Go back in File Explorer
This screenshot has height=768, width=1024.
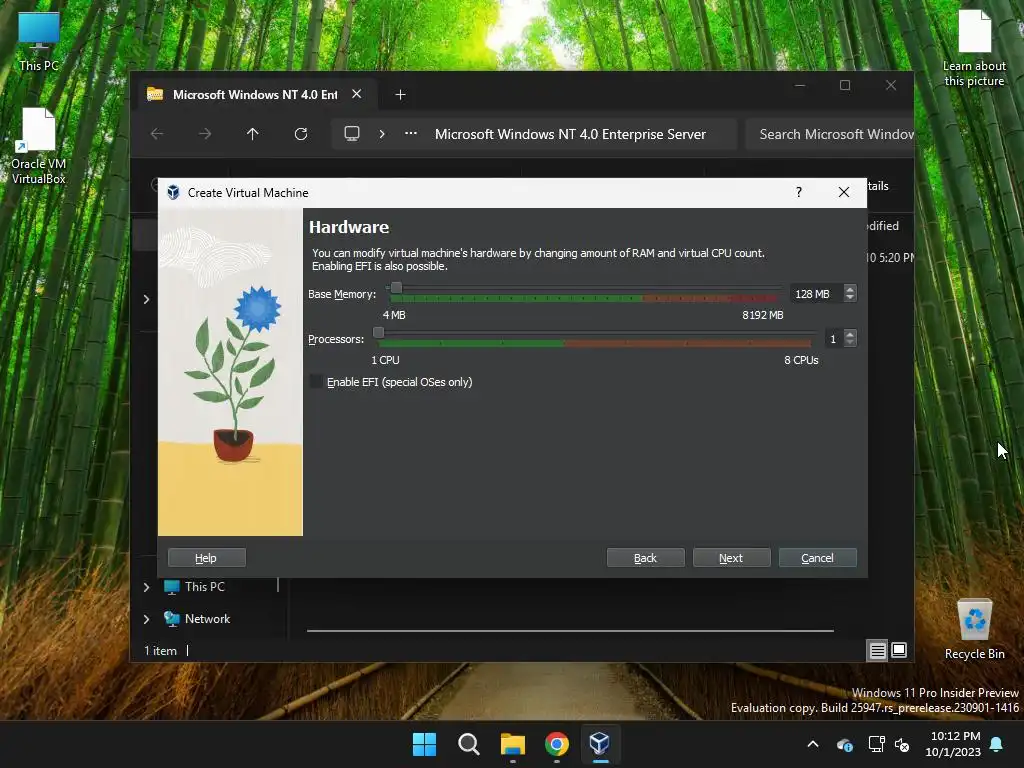157,134
